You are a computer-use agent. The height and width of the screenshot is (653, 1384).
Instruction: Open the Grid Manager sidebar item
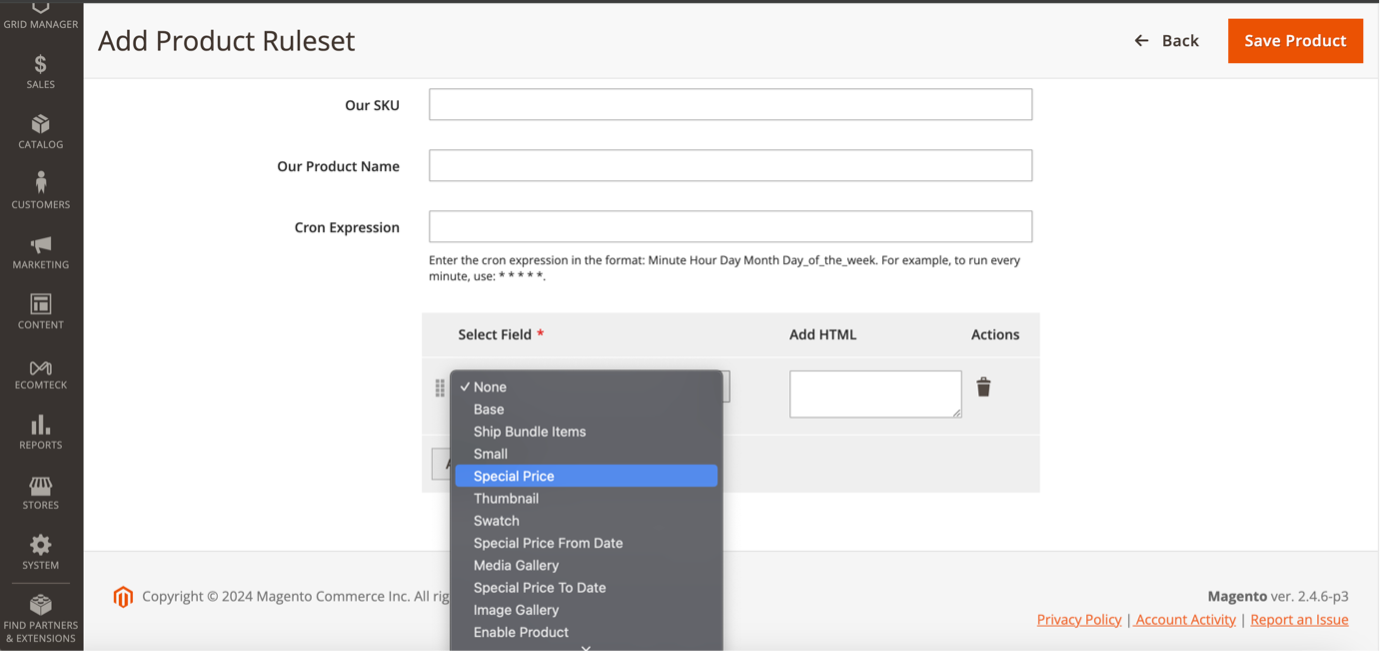tap(41, 14)
